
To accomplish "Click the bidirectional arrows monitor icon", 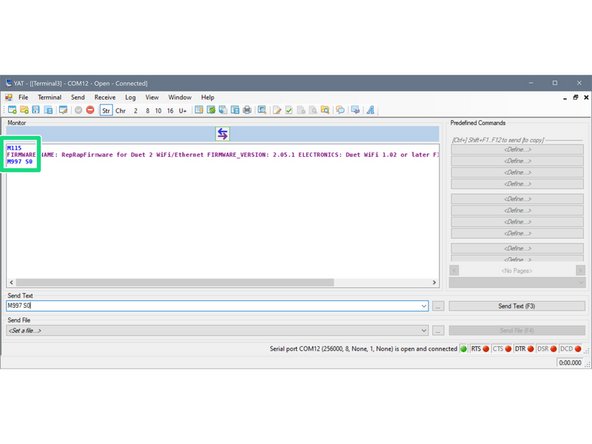I will coord(222,134).
